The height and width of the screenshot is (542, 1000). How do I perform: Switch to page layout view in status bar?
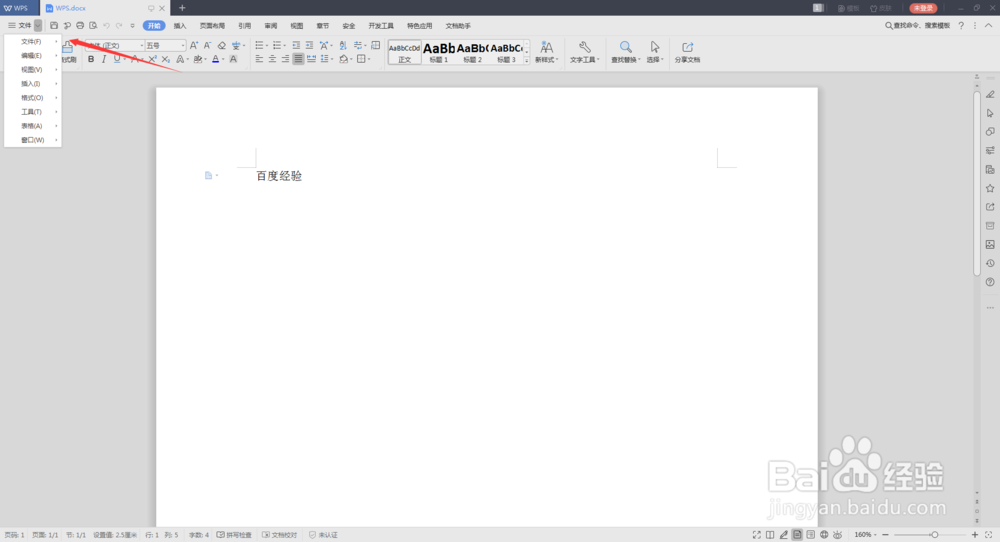tap(797, 535)
